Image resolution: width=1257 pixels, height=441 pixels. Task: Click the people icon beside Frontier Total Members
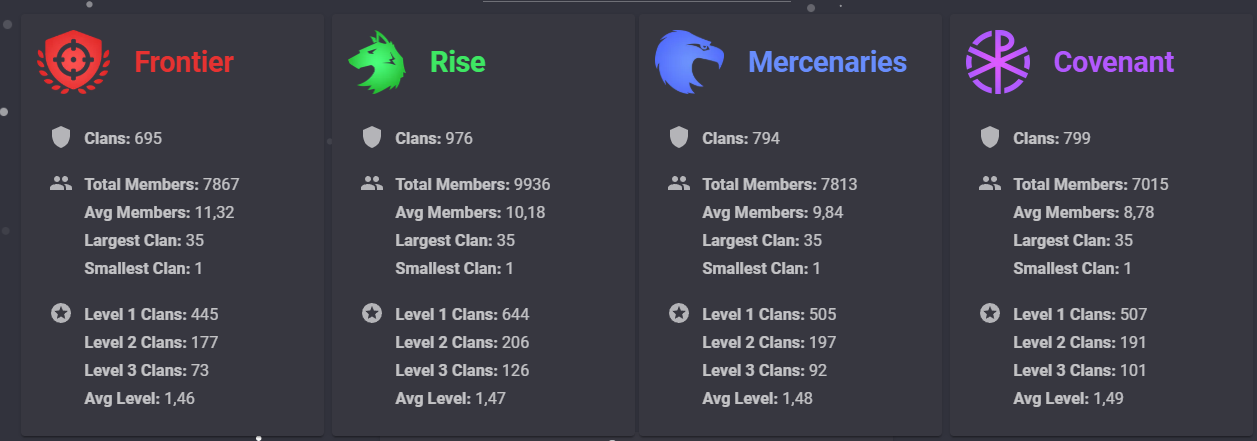(61, 184)
